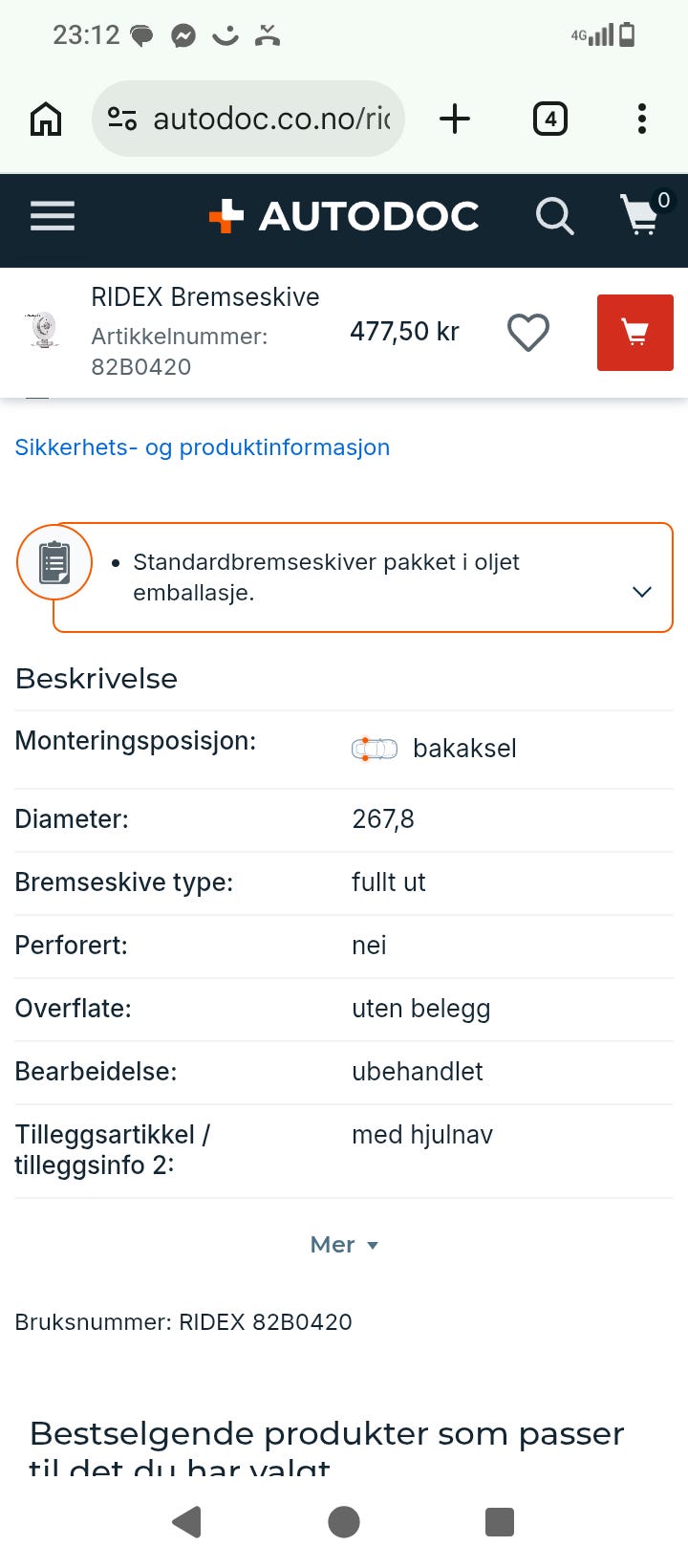688x1568 pixels.
Task: View the shopping cart in header
Action: click(642, 215)
